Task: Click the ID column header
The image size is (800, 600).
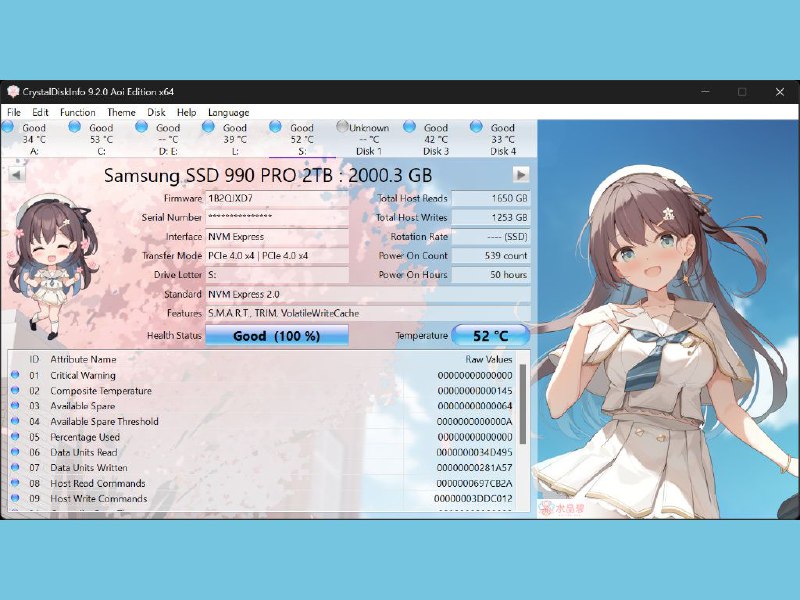Action: click(x=34, y=359)
